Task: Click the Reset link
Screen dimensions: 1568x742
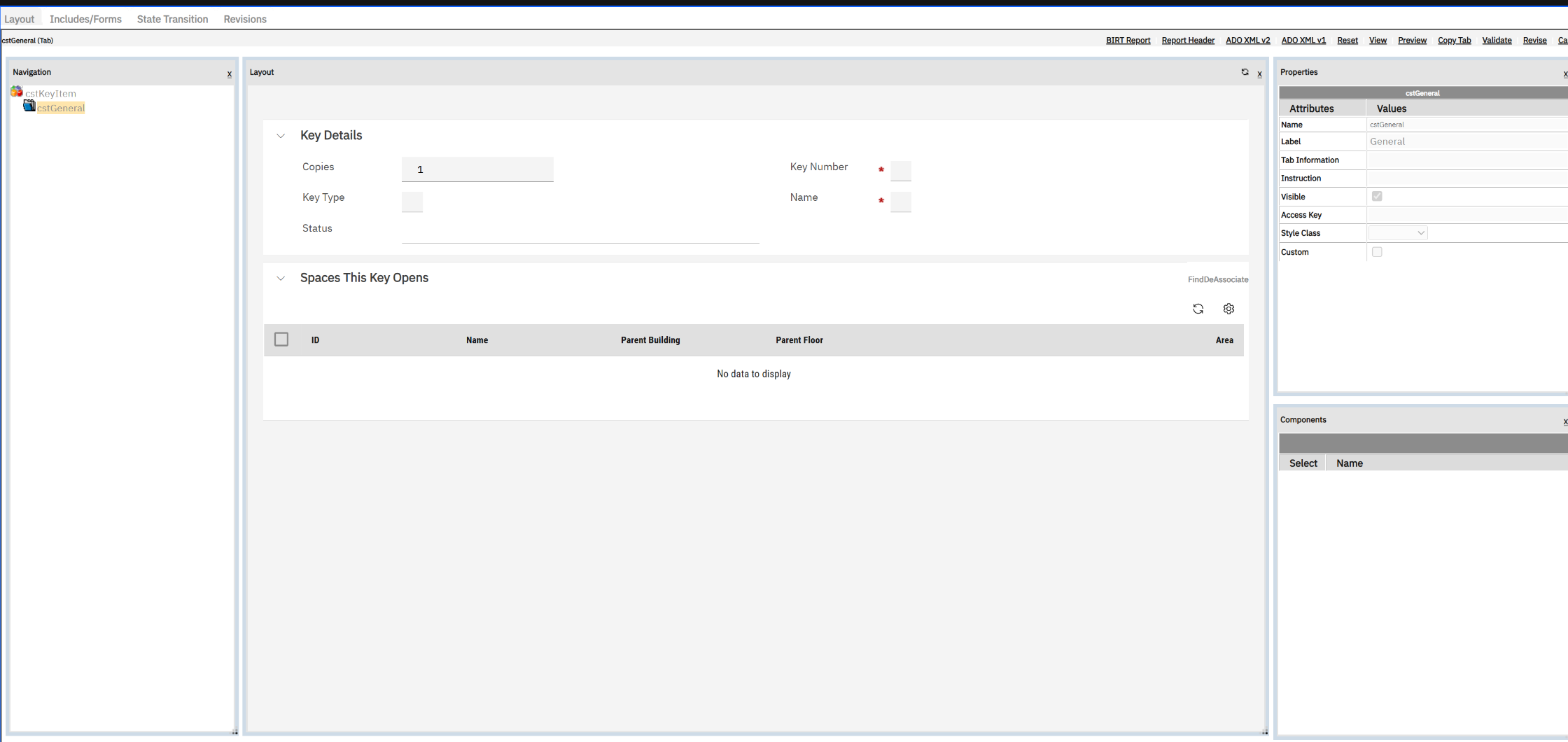Action: (1347, 41)
